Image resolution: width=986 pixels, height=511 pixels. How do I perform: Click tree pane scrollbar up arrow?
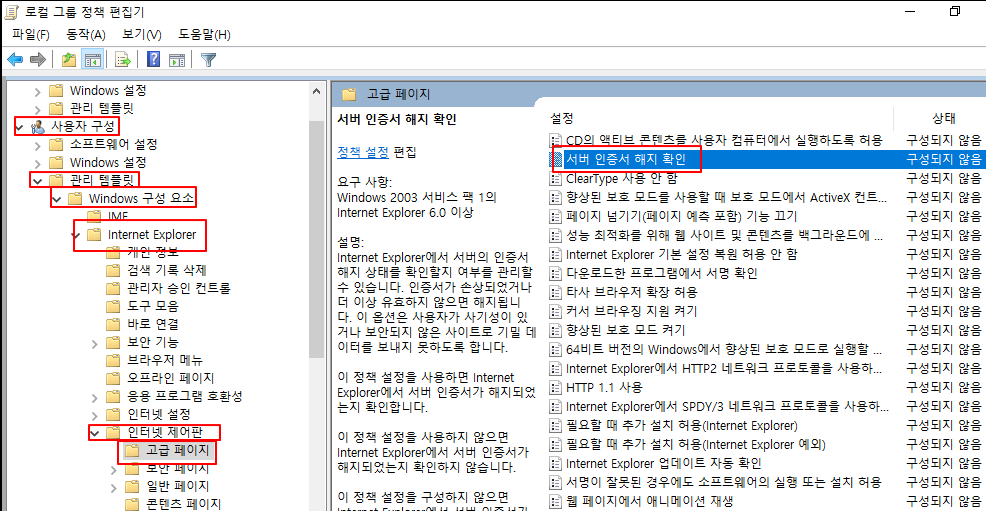[x=316, y=92]
